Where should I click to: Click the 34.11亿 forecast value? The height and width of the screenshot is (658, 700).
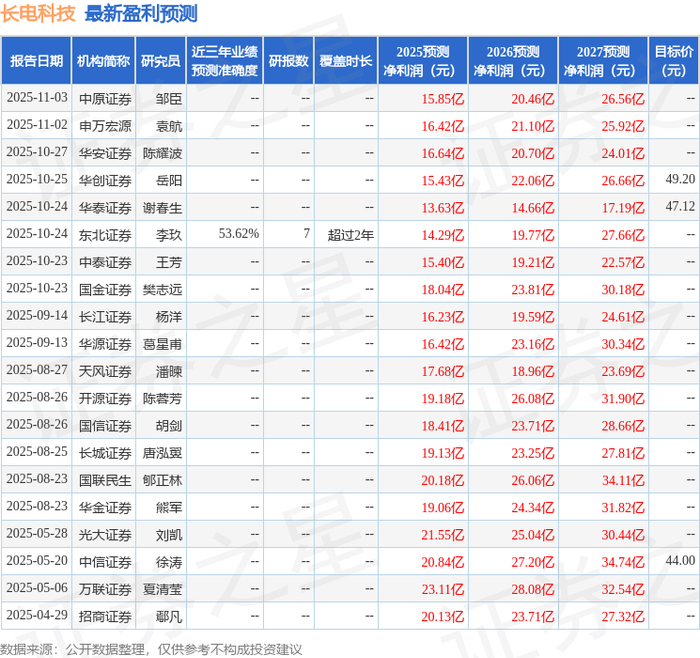pyautogui.click(x=623, y=480)
